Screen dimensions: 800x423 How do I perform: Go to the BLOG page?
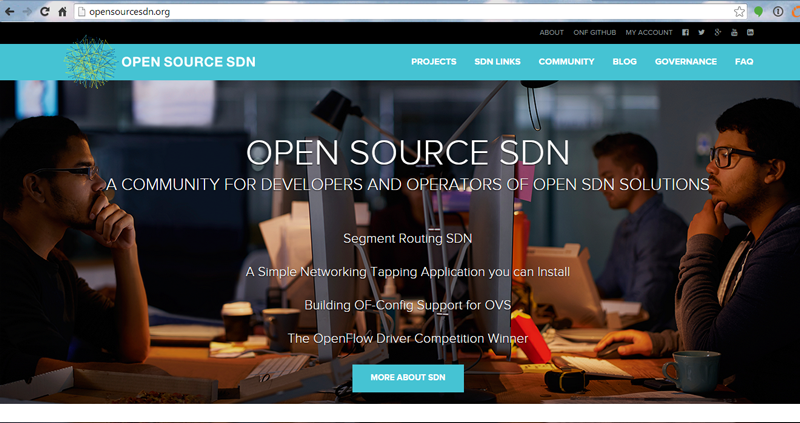point(624,61)
